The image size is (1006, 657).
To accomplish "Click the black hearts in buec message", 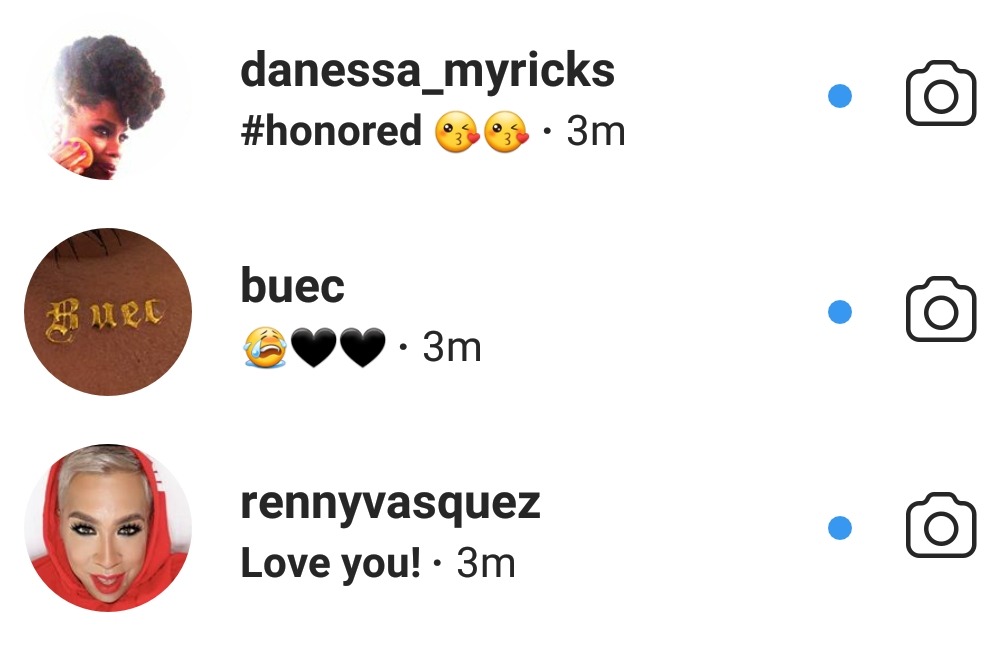I will [x=338, y=349].
